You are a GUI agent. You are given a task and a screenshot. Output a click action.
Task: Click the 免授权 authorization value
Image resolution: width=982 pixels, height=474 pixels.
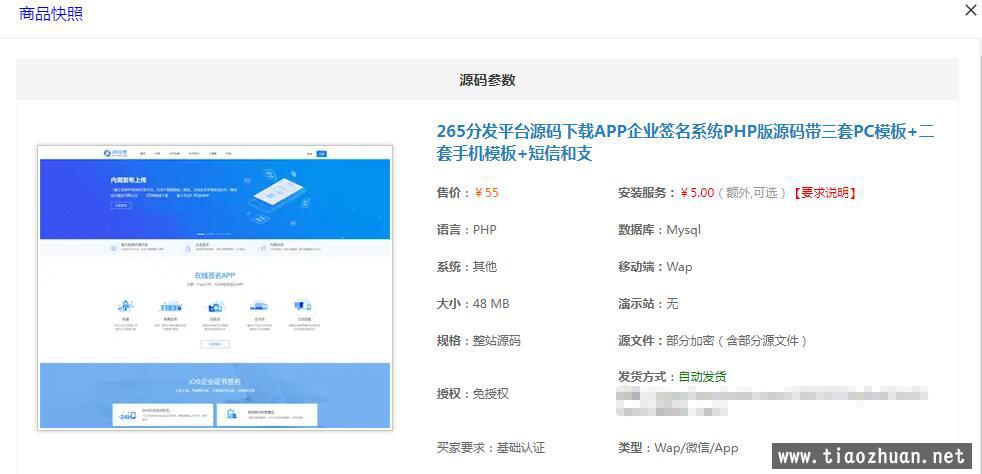(x=490, y=394)
